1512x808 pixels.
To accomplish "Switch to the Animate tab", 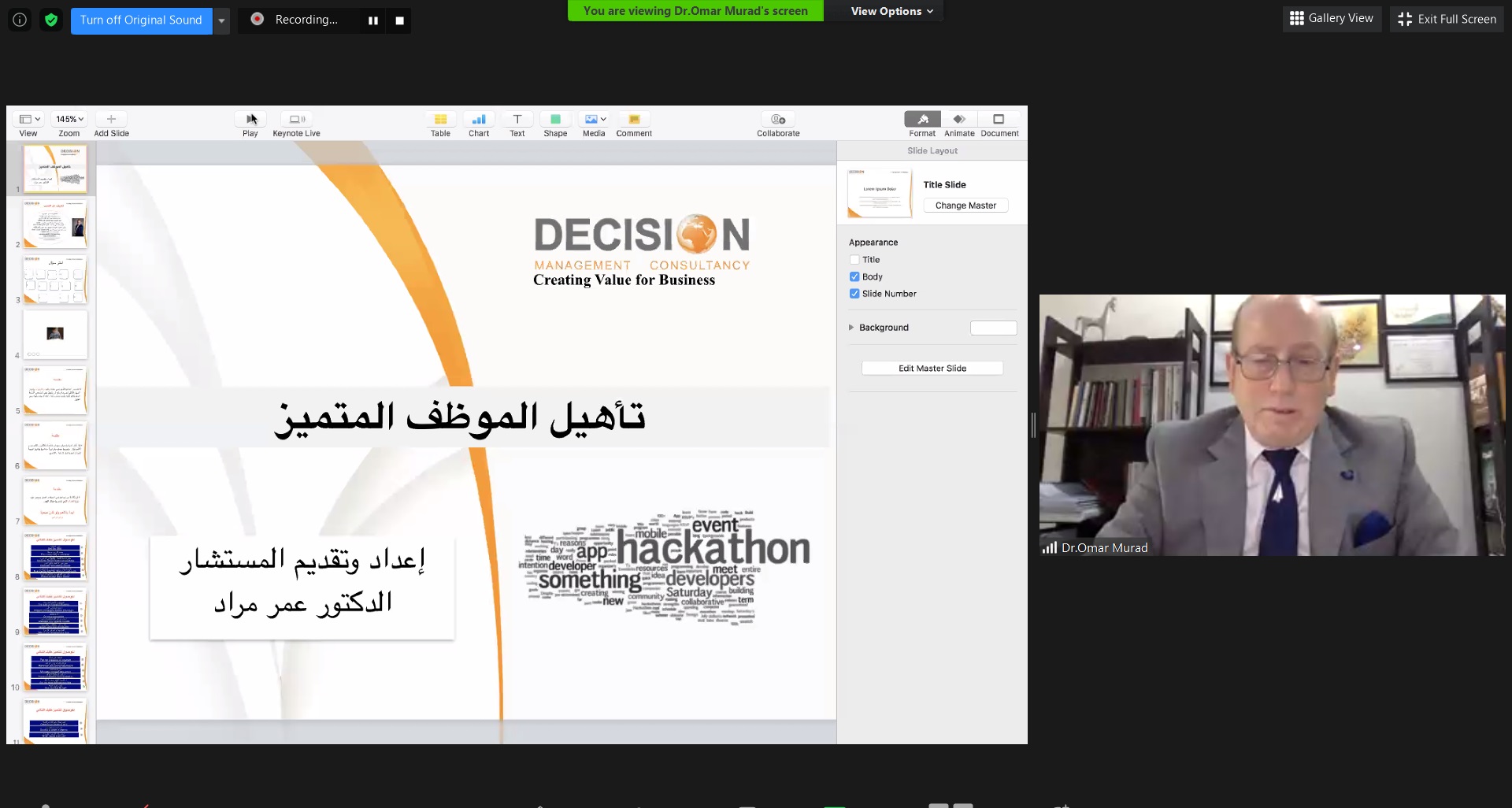I will pyautogui.click(x=959, y=120).
